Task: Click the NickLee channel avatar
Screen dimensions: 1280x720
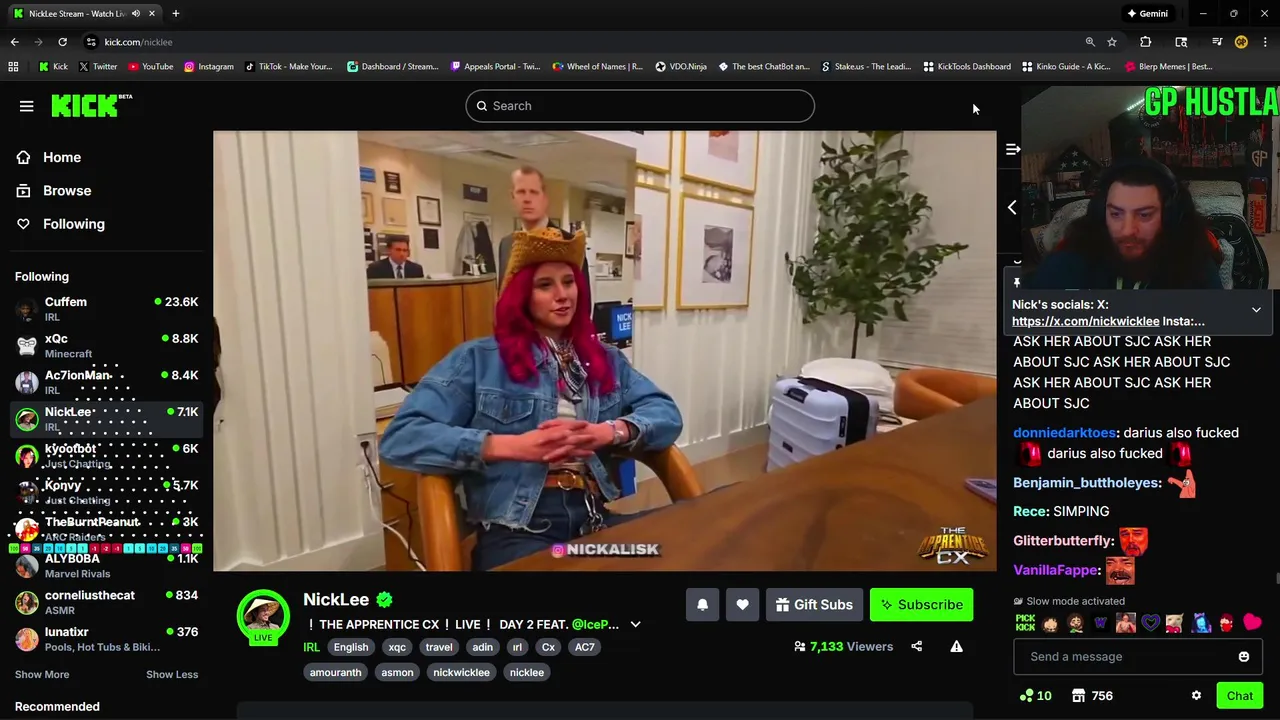Action: pyautogui.click(x=263, y=615)
